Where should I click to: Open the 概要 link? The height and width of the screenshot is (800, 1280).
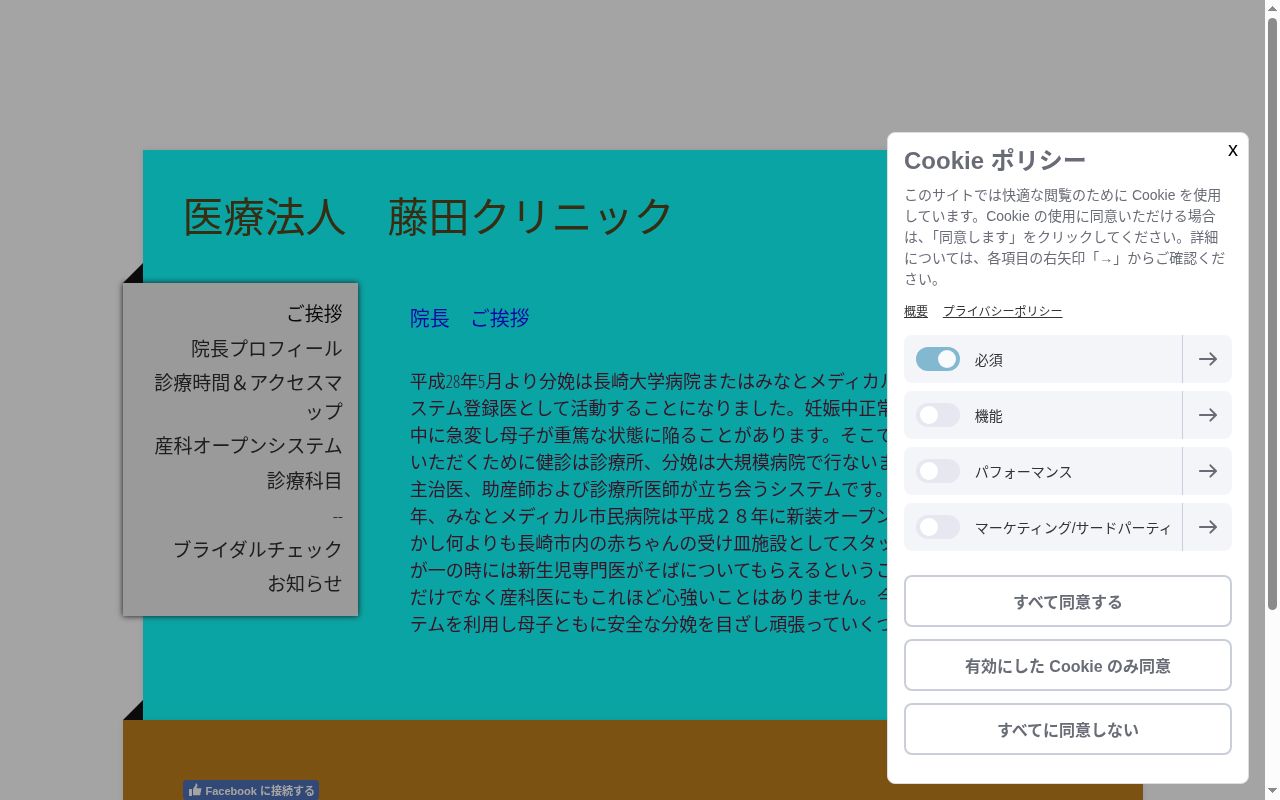pyautogui.click(x=916, y=311)
